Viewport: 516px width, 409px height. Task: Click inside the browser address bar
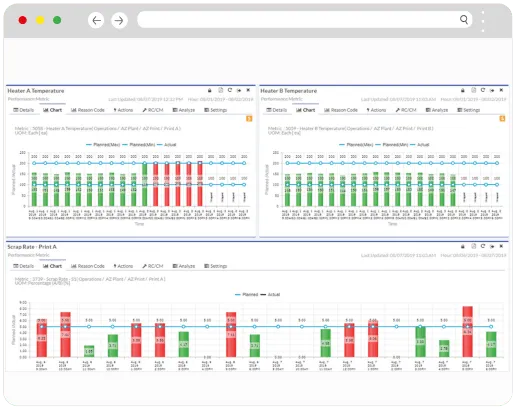coord(305,20)
